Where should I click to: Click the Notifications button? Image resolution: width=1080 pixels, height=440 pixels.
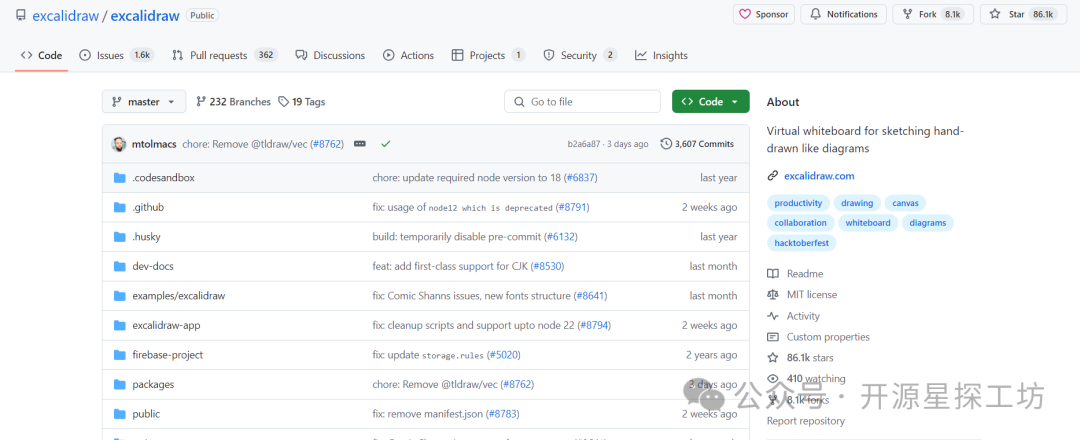tap(844, 14)
